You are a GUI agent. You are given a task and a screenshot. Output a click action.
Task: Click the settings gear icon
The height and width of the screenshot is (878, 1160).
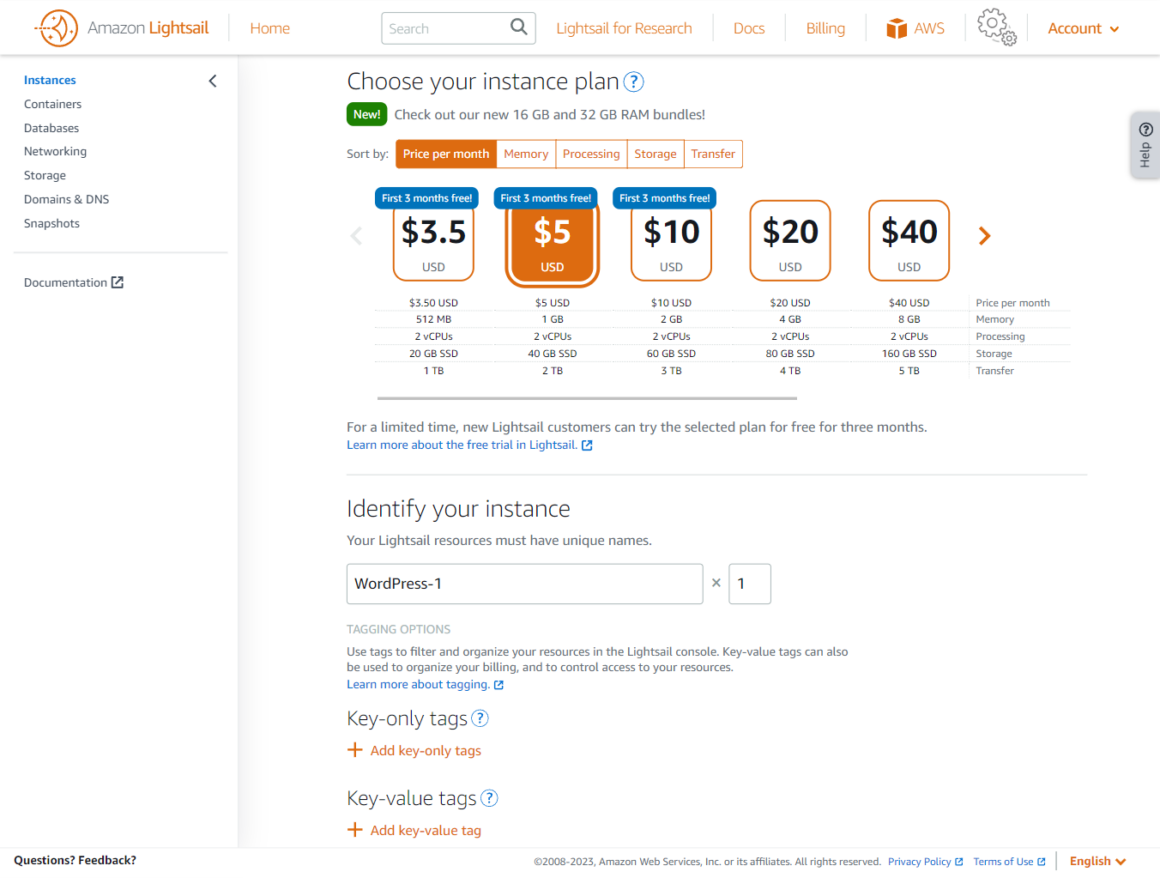(x=995, y=27)
